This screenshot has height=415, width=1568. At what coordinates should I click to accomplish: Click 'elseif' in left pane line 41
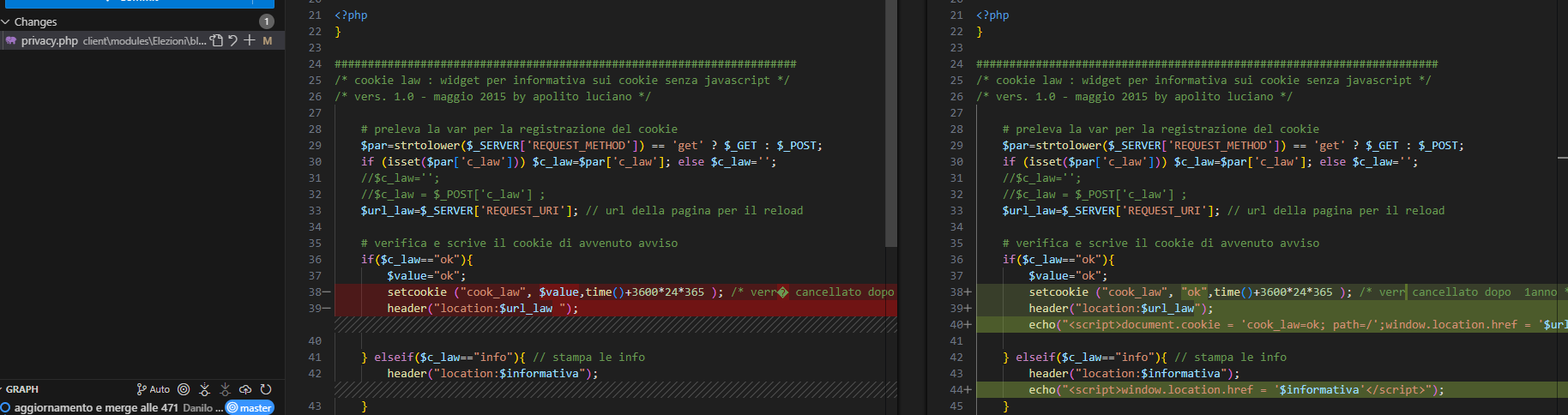coord(394,357)
